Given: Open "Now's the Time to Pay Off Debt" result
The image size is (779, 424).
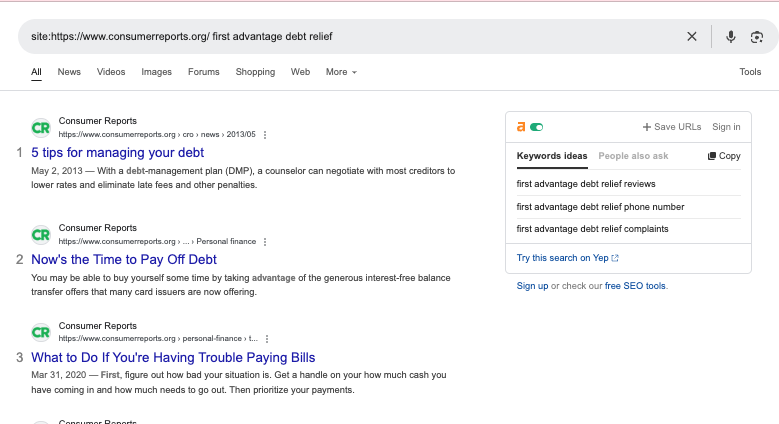Looking at the screenshot, I should (124, 259).
